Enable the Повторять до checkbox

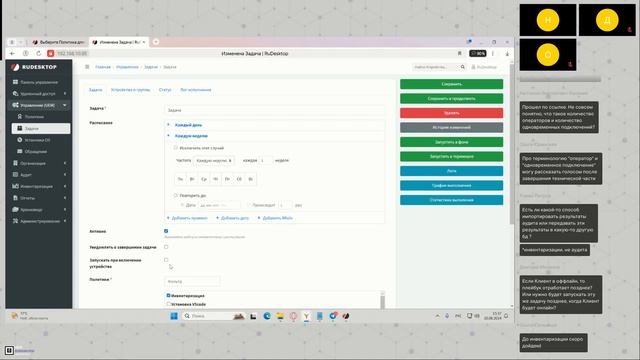click(176, 196)
